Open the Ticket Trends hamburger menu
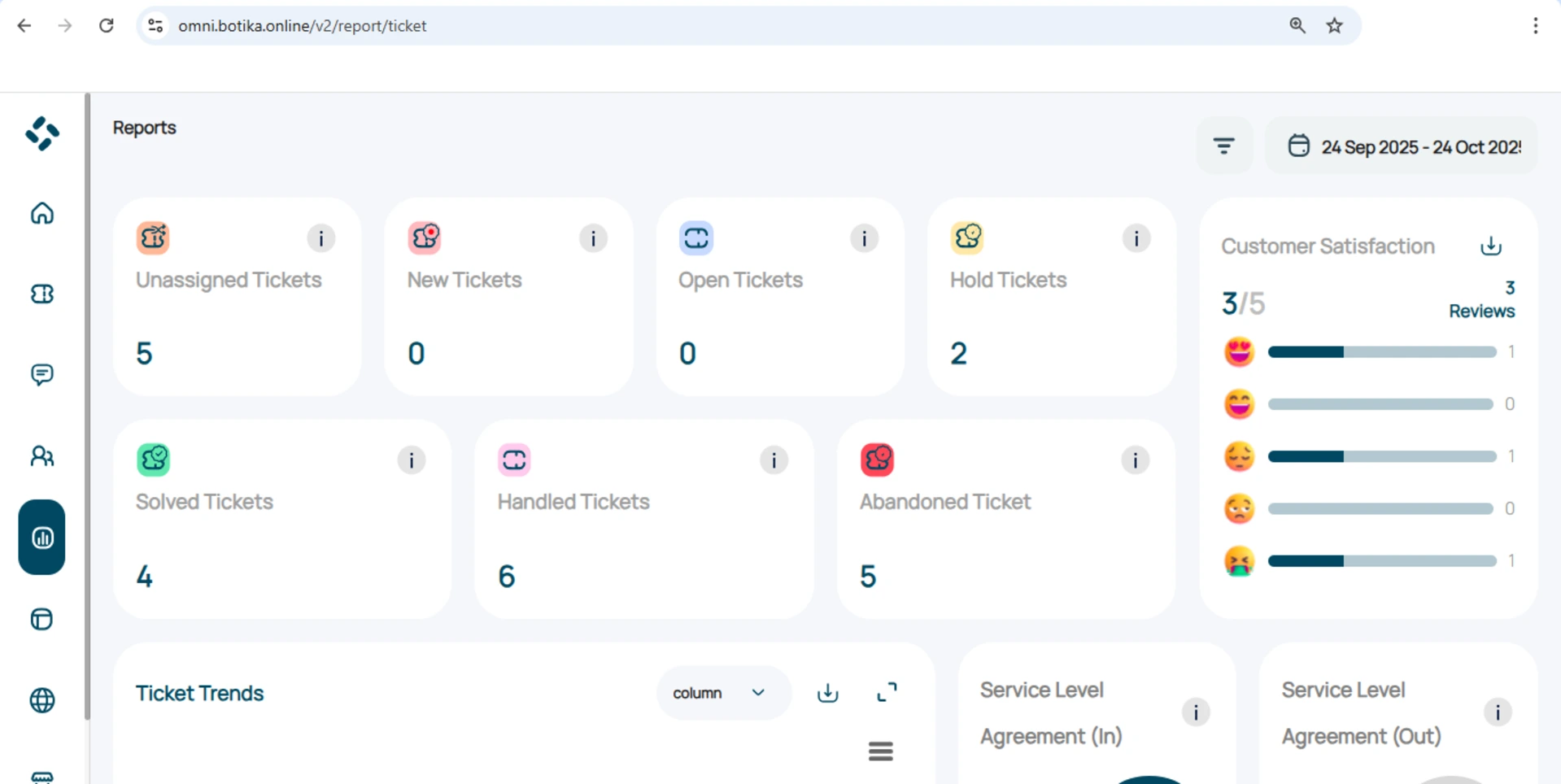Viewport: 1561px width, 784px height. pos(880,751)
